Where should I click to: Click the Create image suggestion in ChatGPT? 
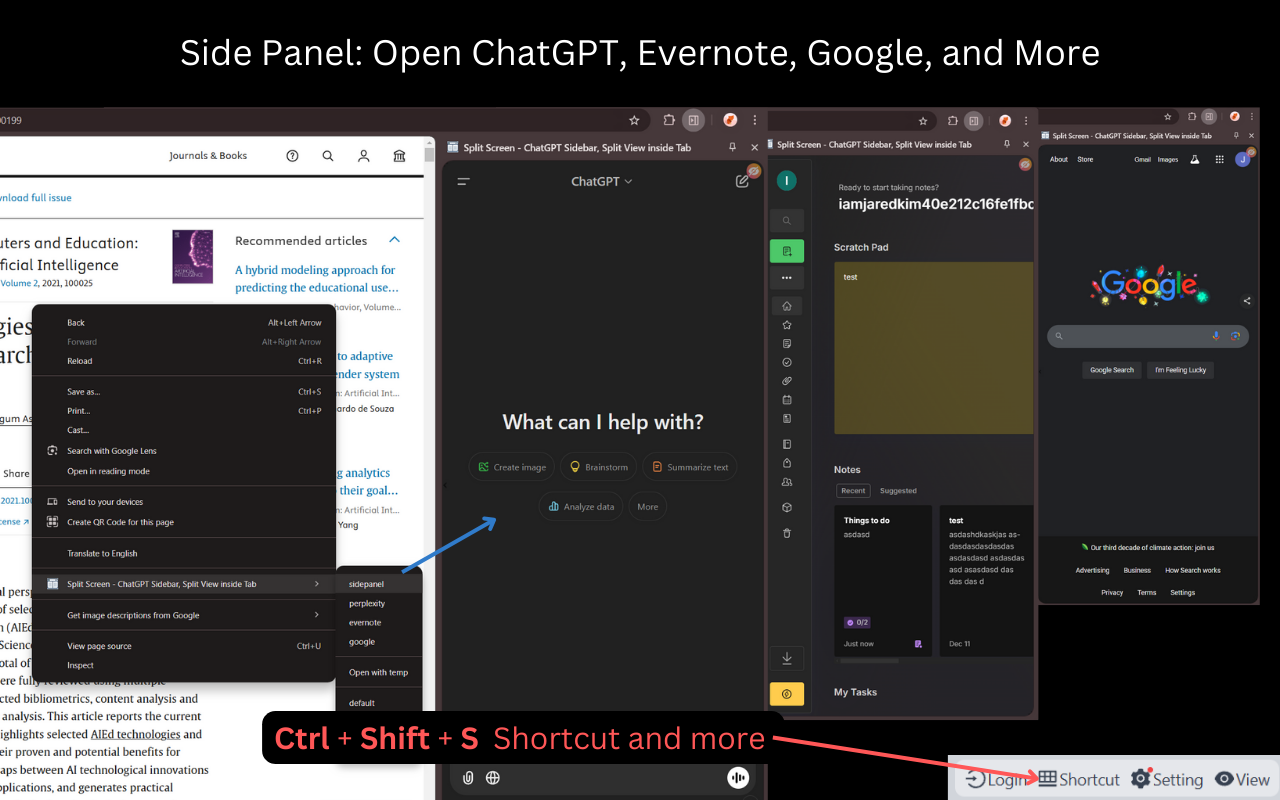pos(512,467)
